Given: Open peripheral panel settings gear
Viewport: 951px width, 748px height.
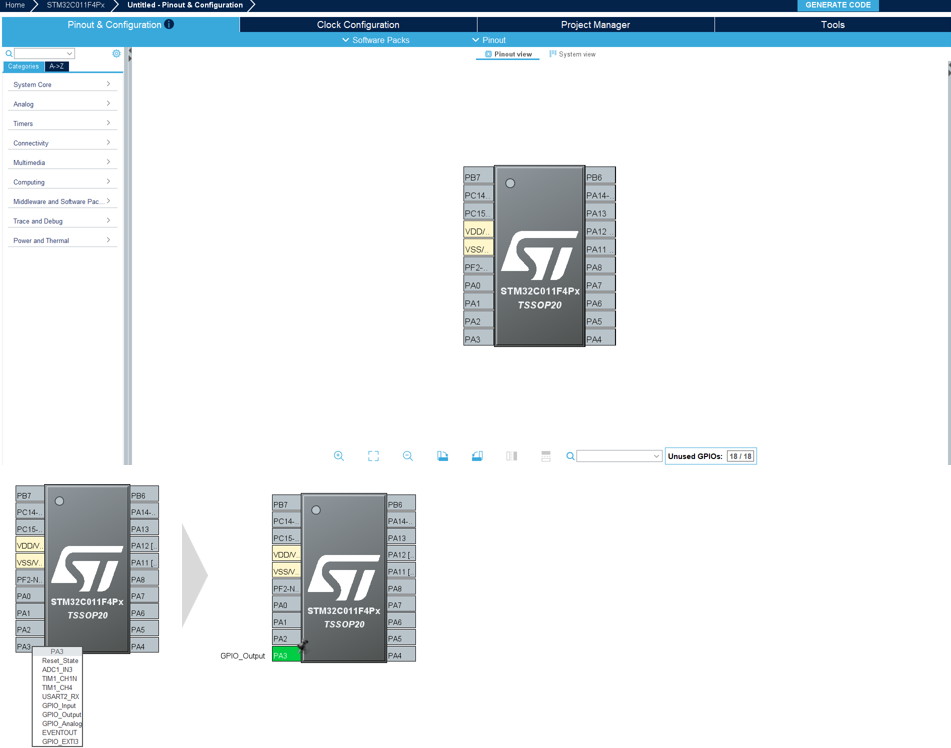Looking at the screenshot, I should point(116,54).
